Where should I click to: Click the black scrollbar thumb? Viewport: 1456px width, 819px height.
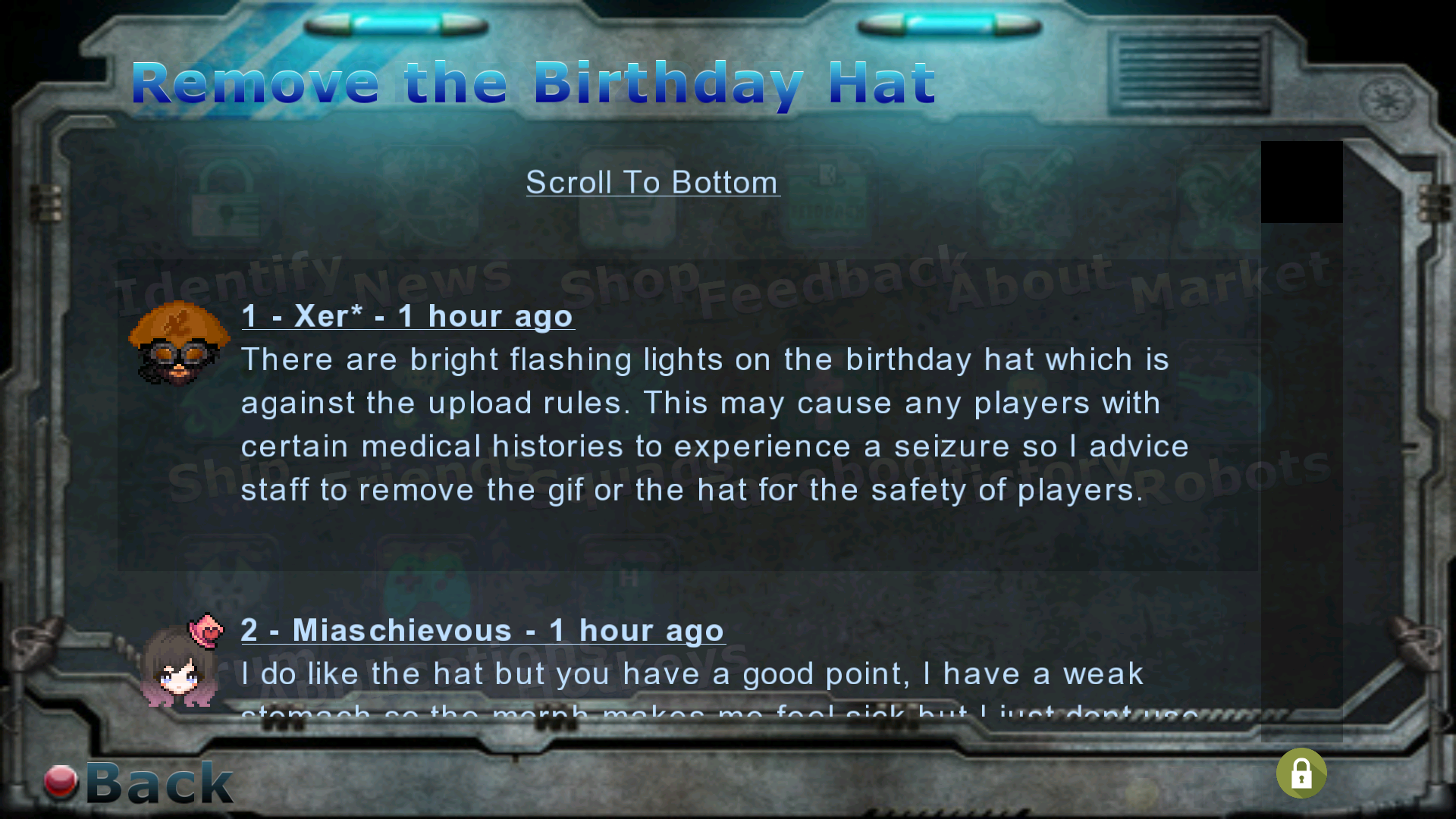pos(1301,182)
